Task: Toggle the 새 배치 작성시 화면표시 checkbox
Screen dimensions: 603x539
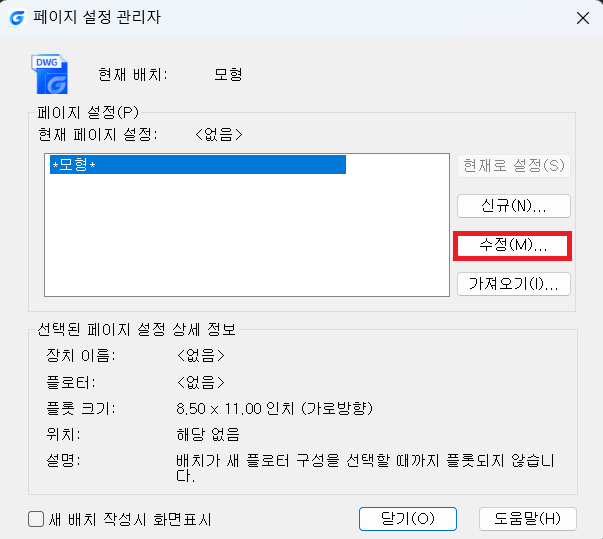Action: [x=36, y=519]
